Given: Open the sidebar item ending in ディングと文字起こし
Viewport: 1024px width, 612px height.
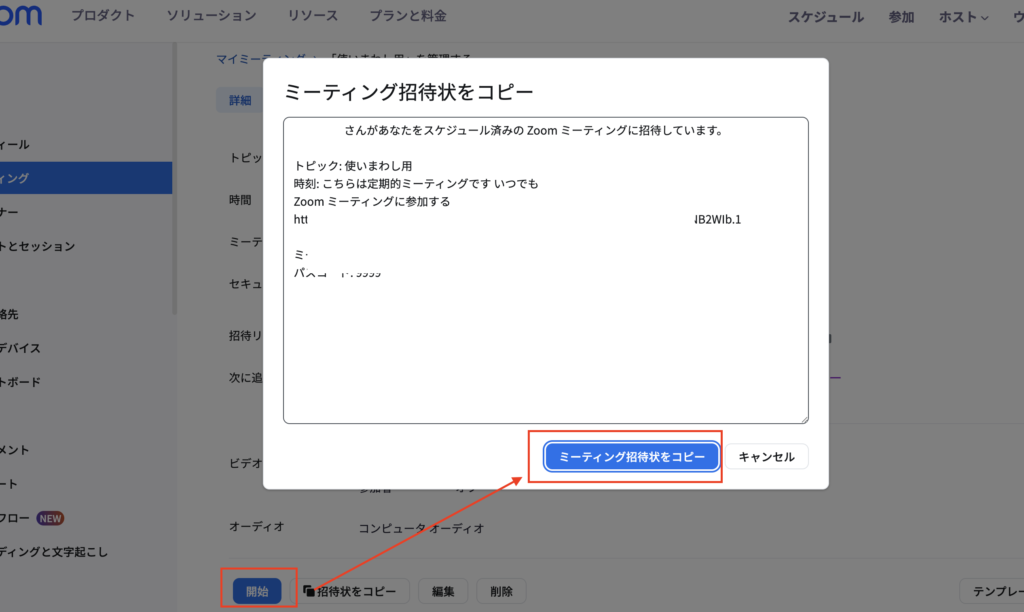Looking at the screenshot, I should (x=54, y=552).
